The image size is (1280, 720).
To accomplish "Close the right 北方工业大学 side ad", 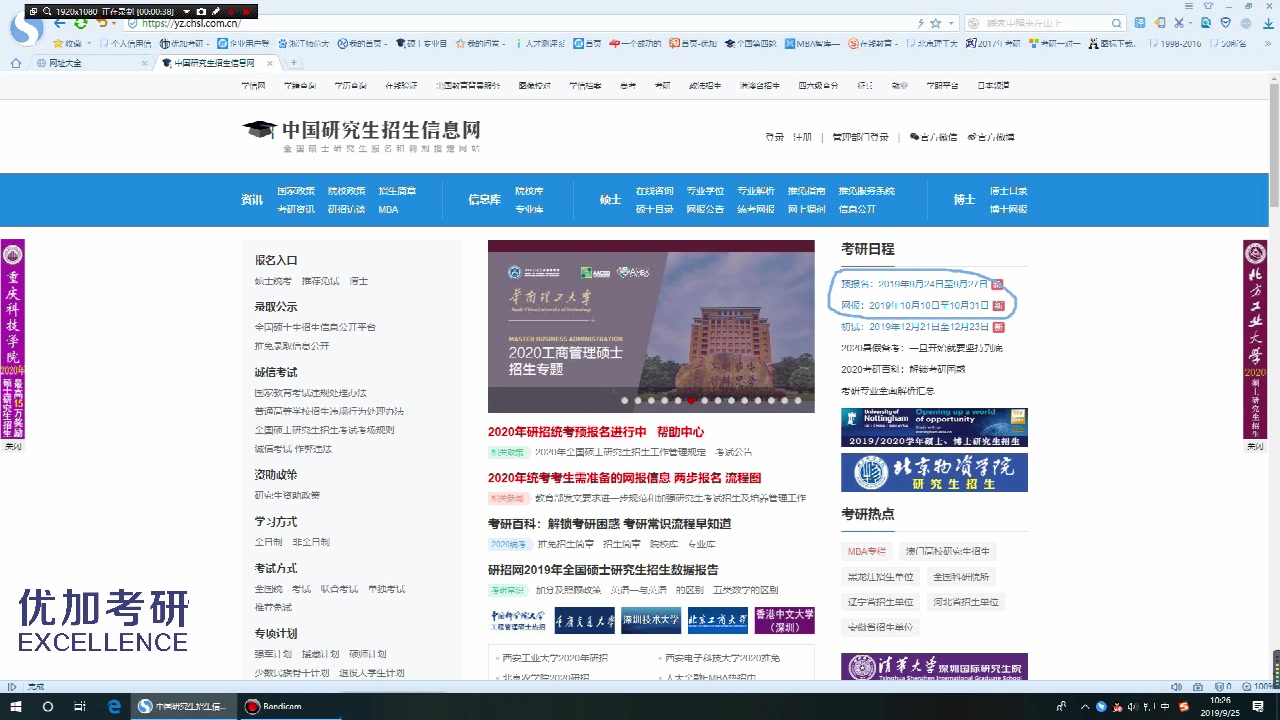I will pyautogui.click(x=1255, y=446).
